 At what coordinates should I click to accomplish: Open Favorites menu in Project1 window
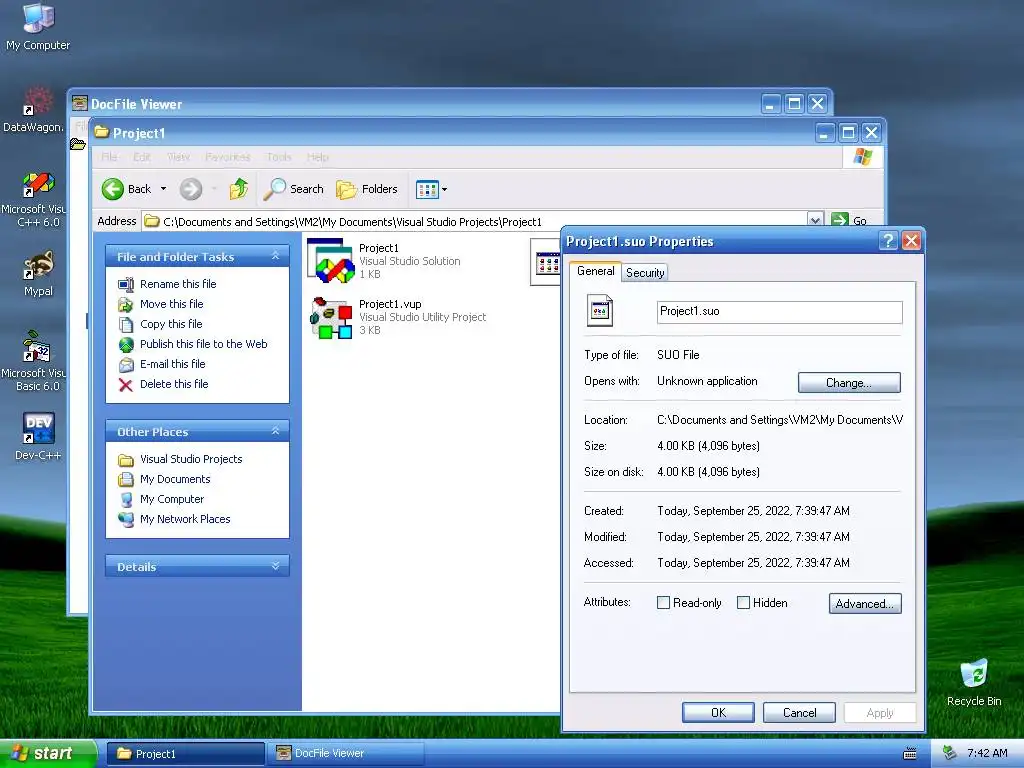228,157
